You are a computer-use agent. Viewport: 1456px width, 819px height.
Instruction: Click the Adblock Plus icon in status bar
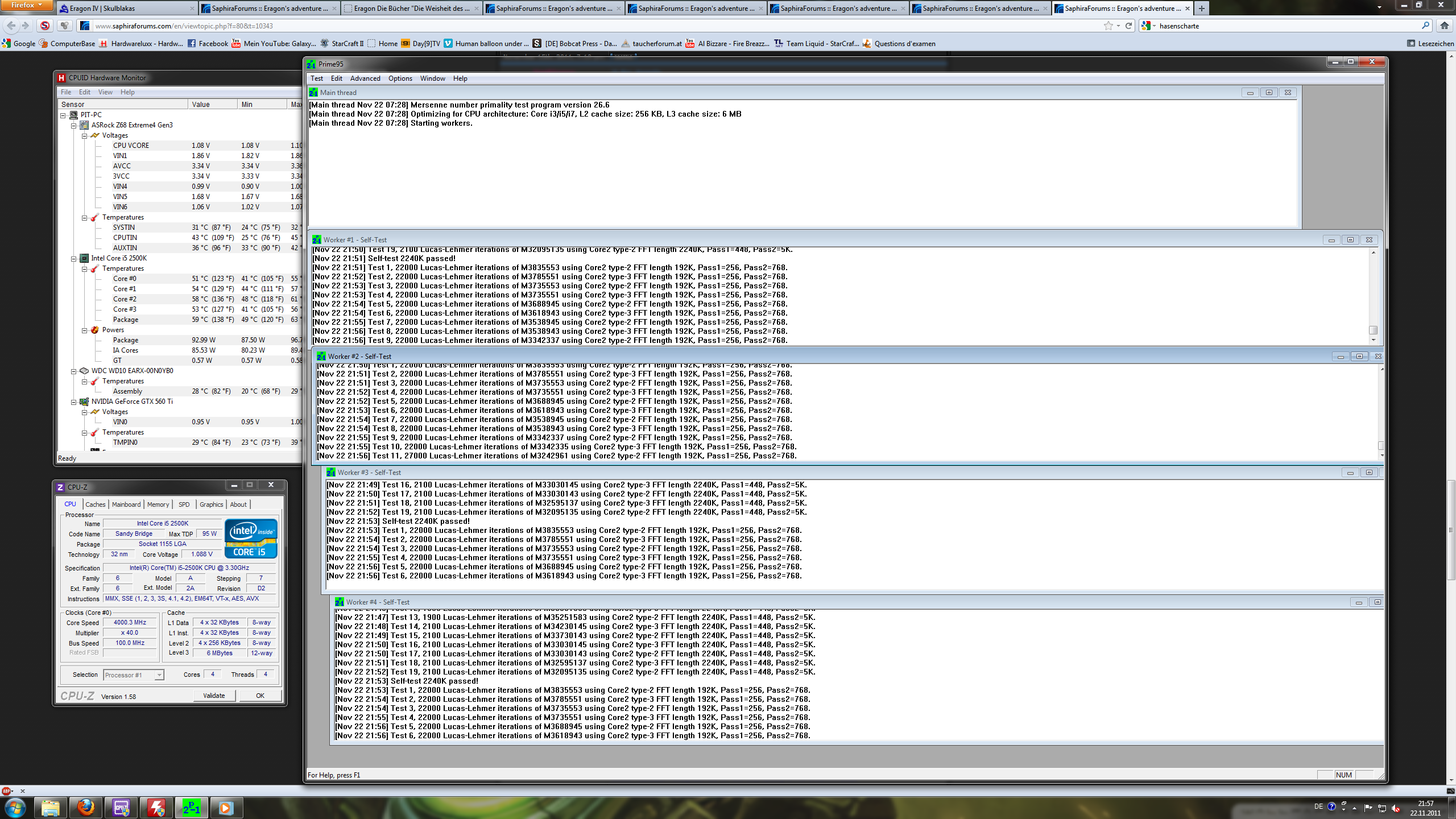tap(6, 791)
